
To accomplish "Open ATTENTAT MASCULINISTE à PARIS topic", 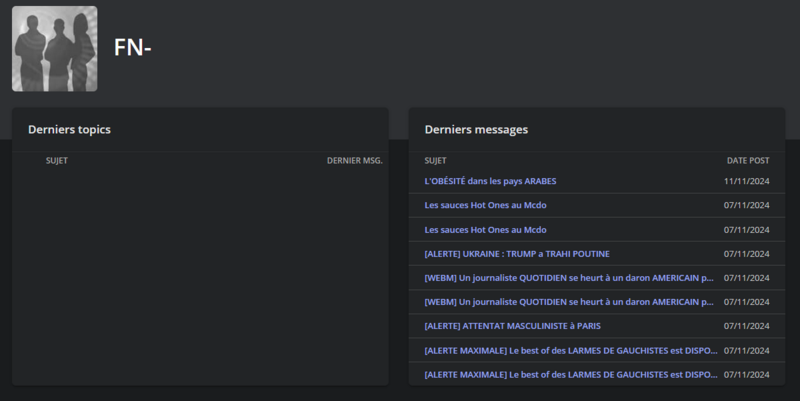I will [512, 326].
